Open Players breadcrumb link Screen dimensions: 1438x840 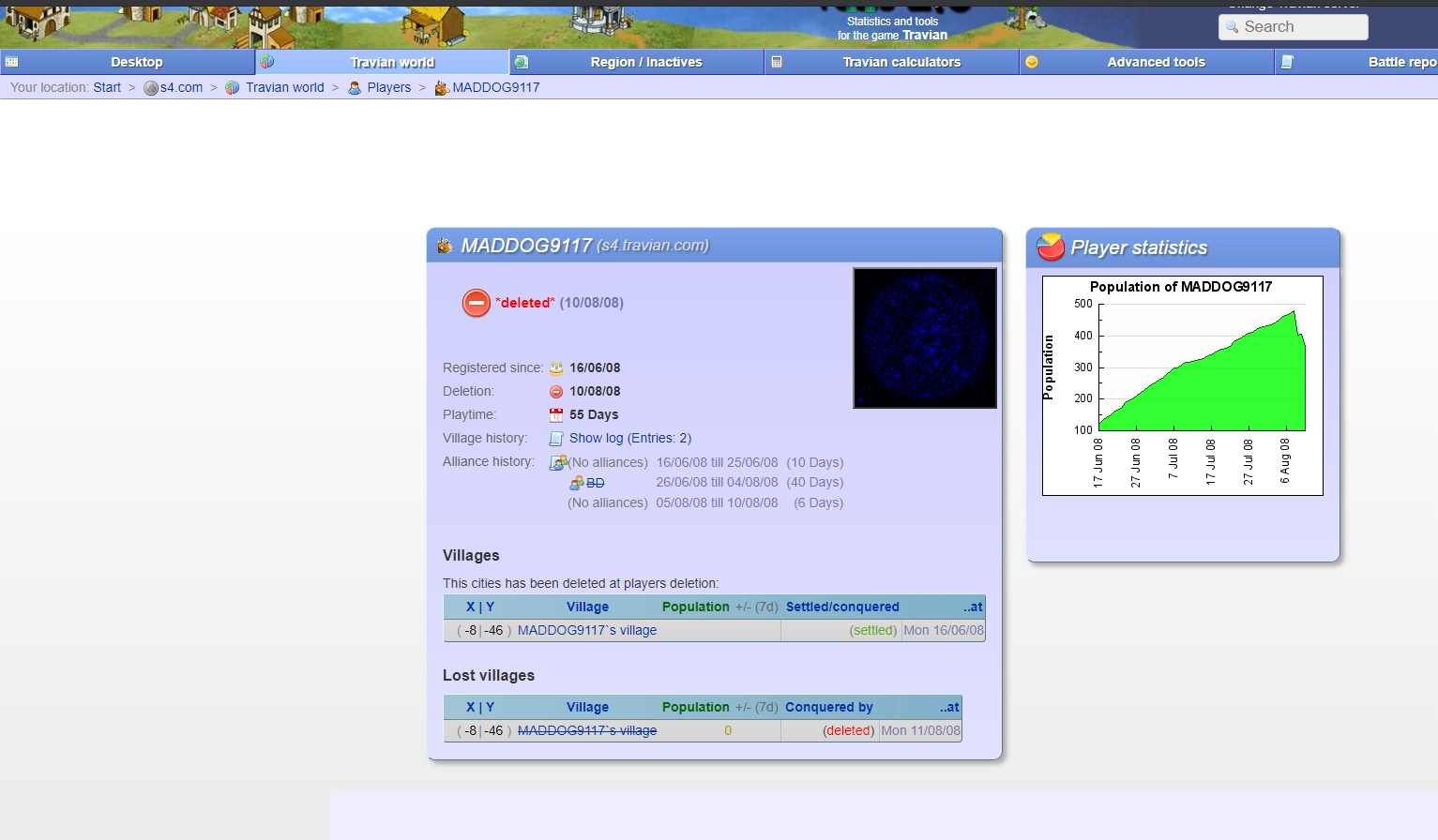[x=389, y=87]
